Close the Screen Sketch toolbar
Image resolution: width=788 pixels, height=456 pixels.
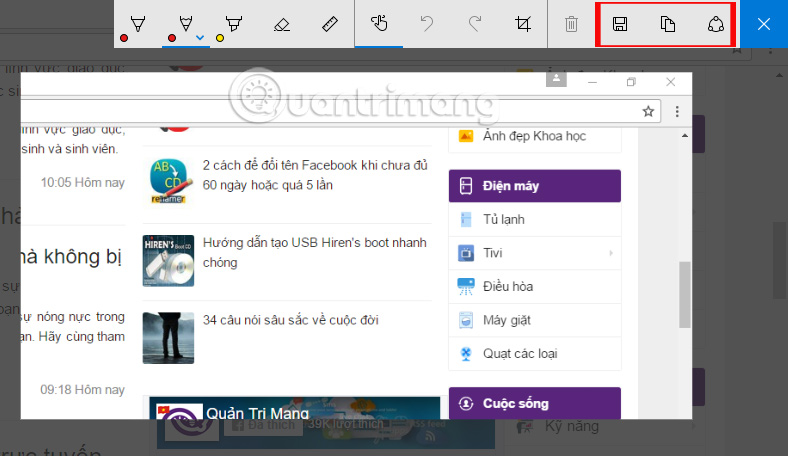pyautogui.click(x=764, y=24)
